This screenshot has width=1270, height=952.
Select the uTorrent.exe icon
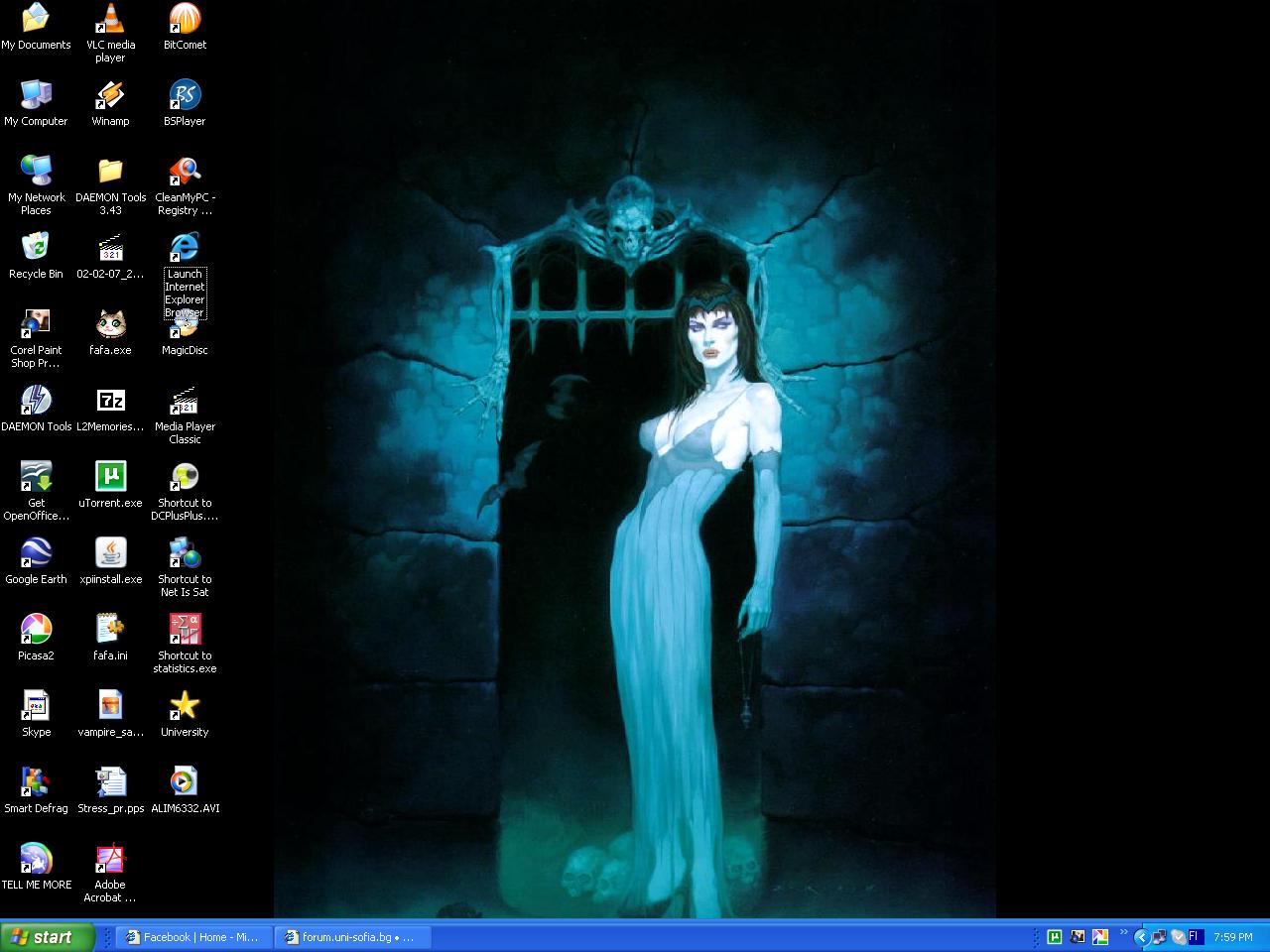110,478
